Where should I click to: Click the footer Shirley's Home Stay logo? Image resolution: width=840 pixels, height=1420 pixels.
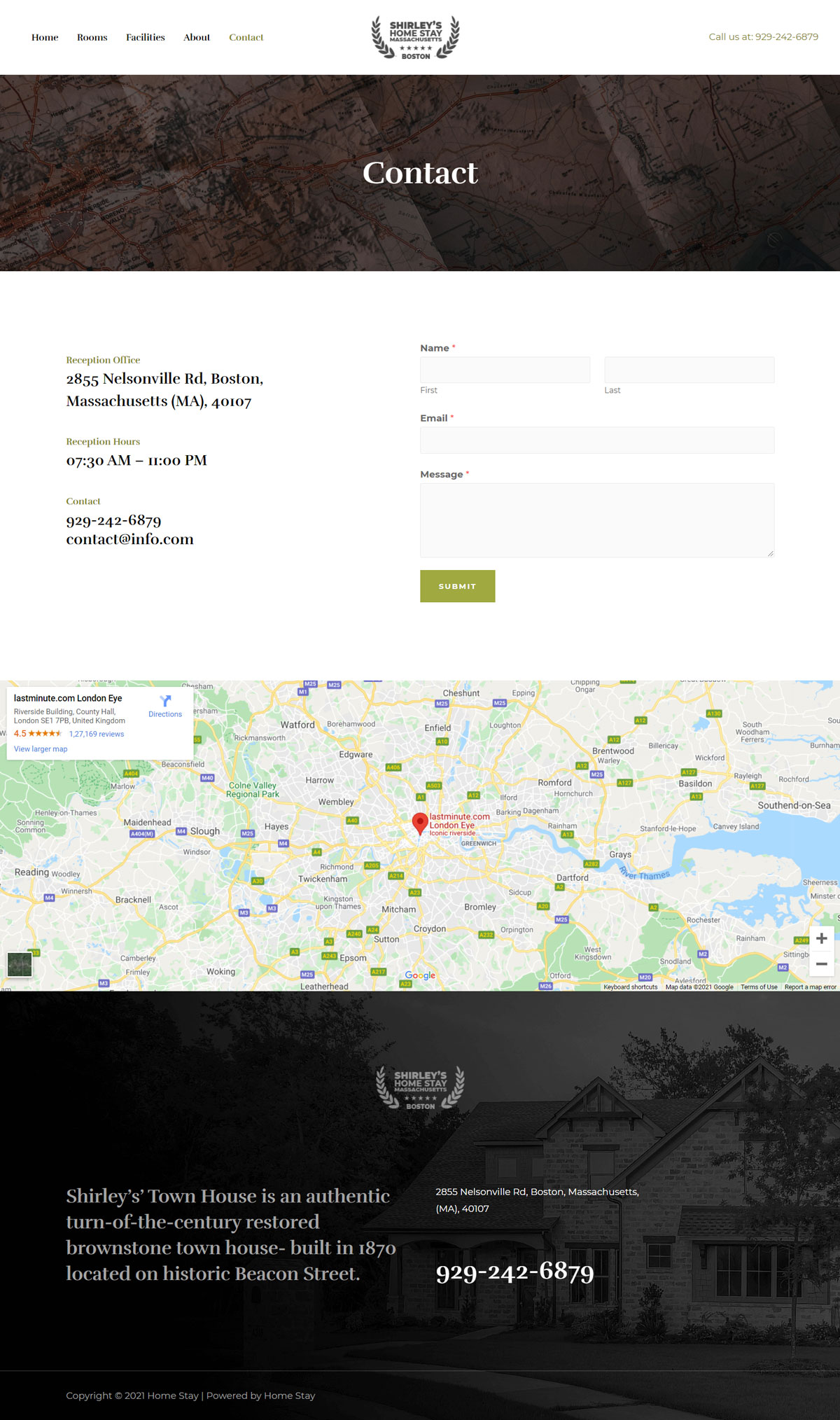(420, 1087)
